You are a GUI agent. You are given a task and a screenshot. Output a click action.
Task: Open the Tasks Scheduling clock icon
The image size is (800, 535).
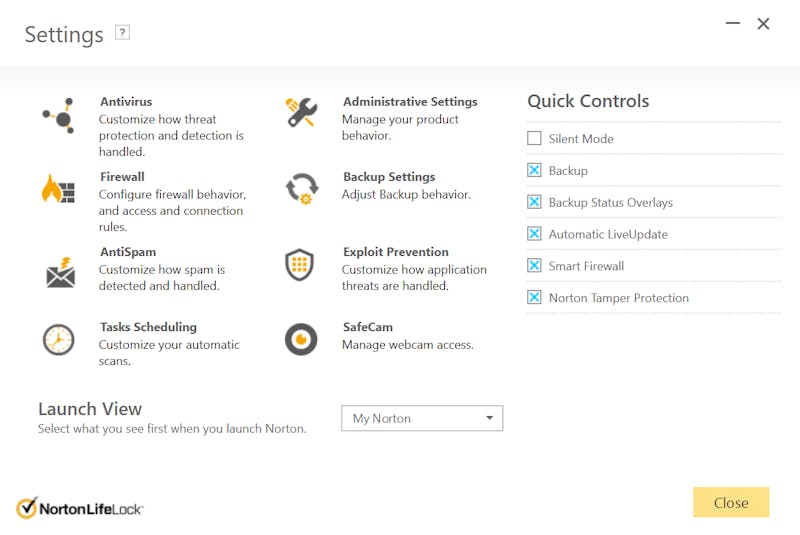(x=58, y=340)
